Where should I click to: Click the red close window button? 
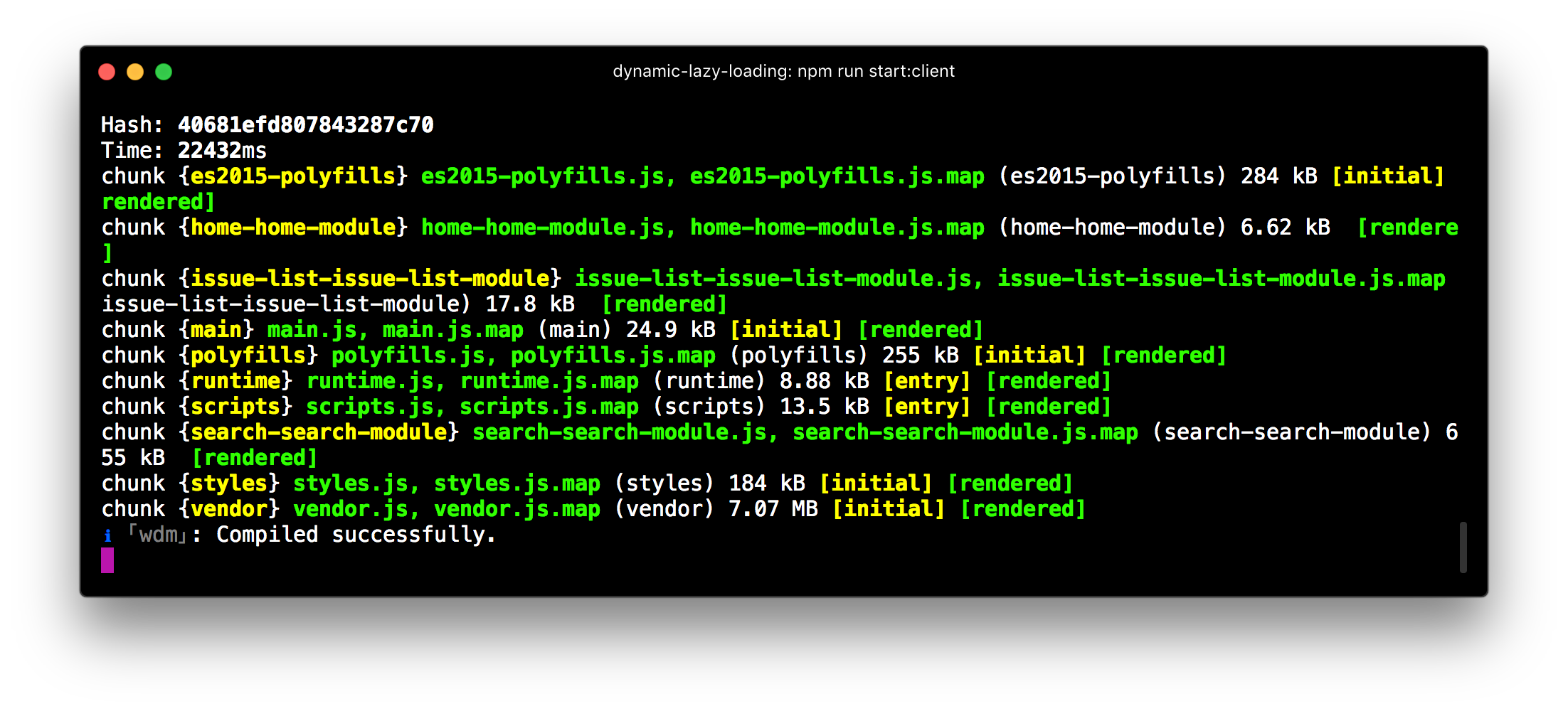coord(107,72)
